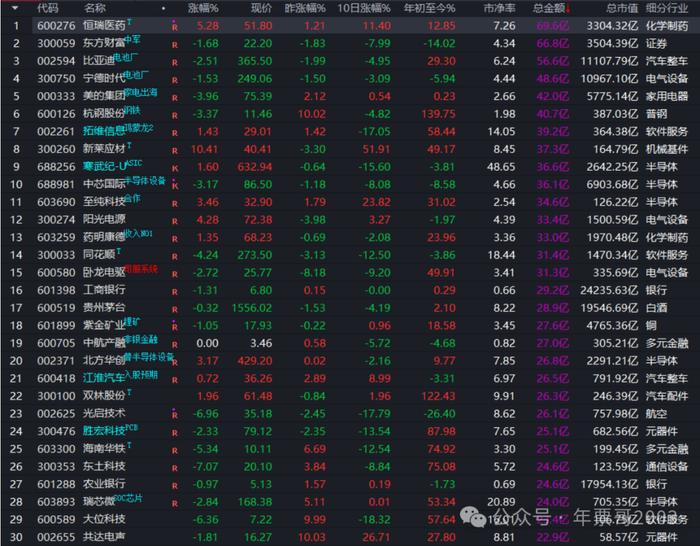
Task: Select stock 紫金矿业 in the list
Action: click(x=104, y=325)
